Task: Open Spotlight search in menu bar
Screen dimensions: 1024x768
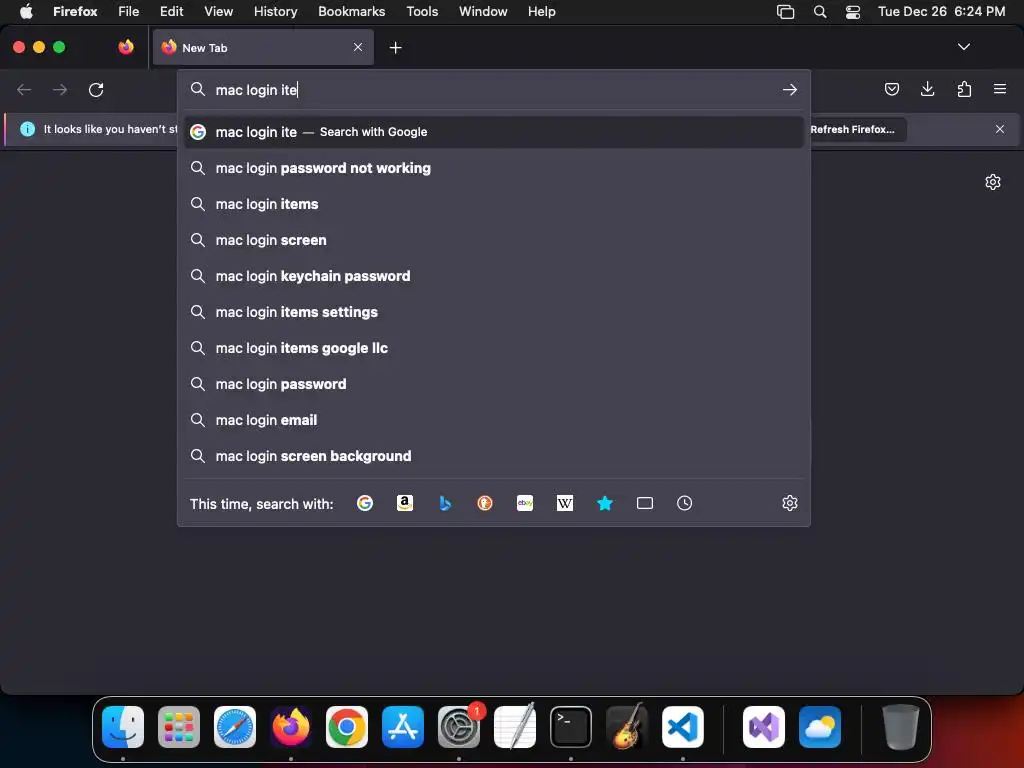Action: [820, 11]
